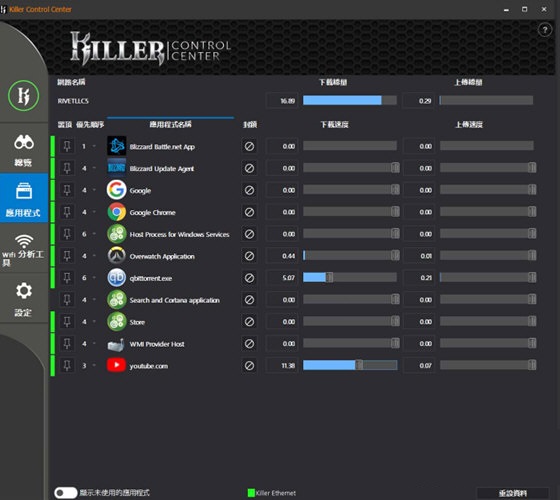Click the youtube.com play icon
Screen dimensions: 560x500
pos(116,365)
